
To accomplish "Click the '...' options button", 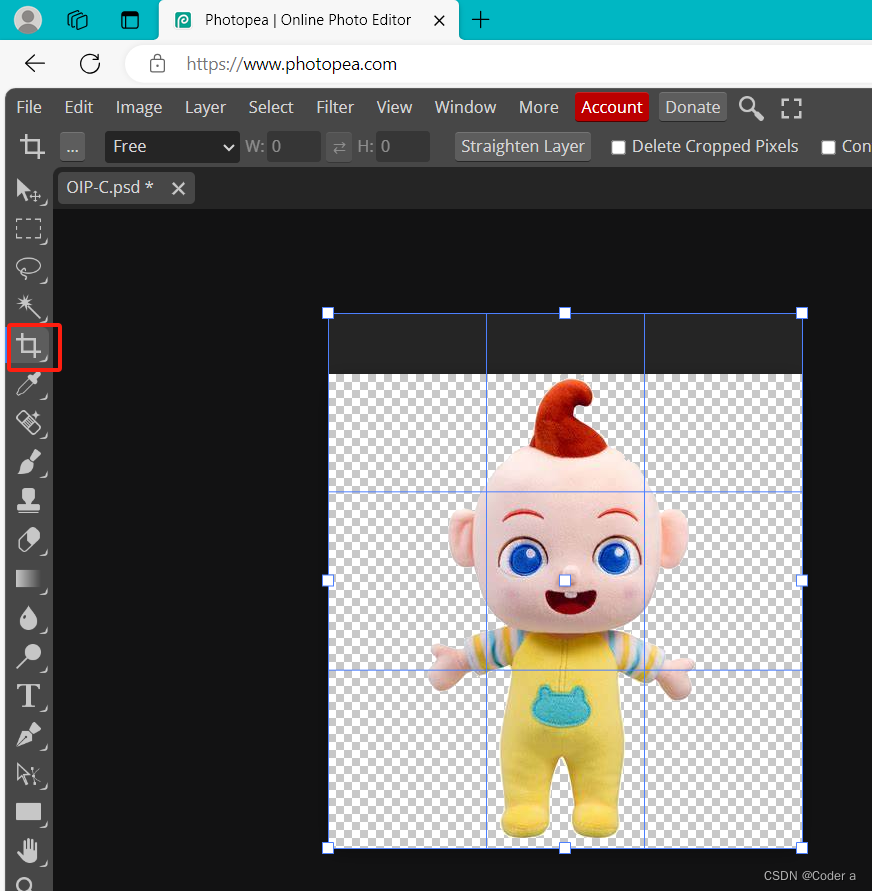I will [x=72, y=147].
